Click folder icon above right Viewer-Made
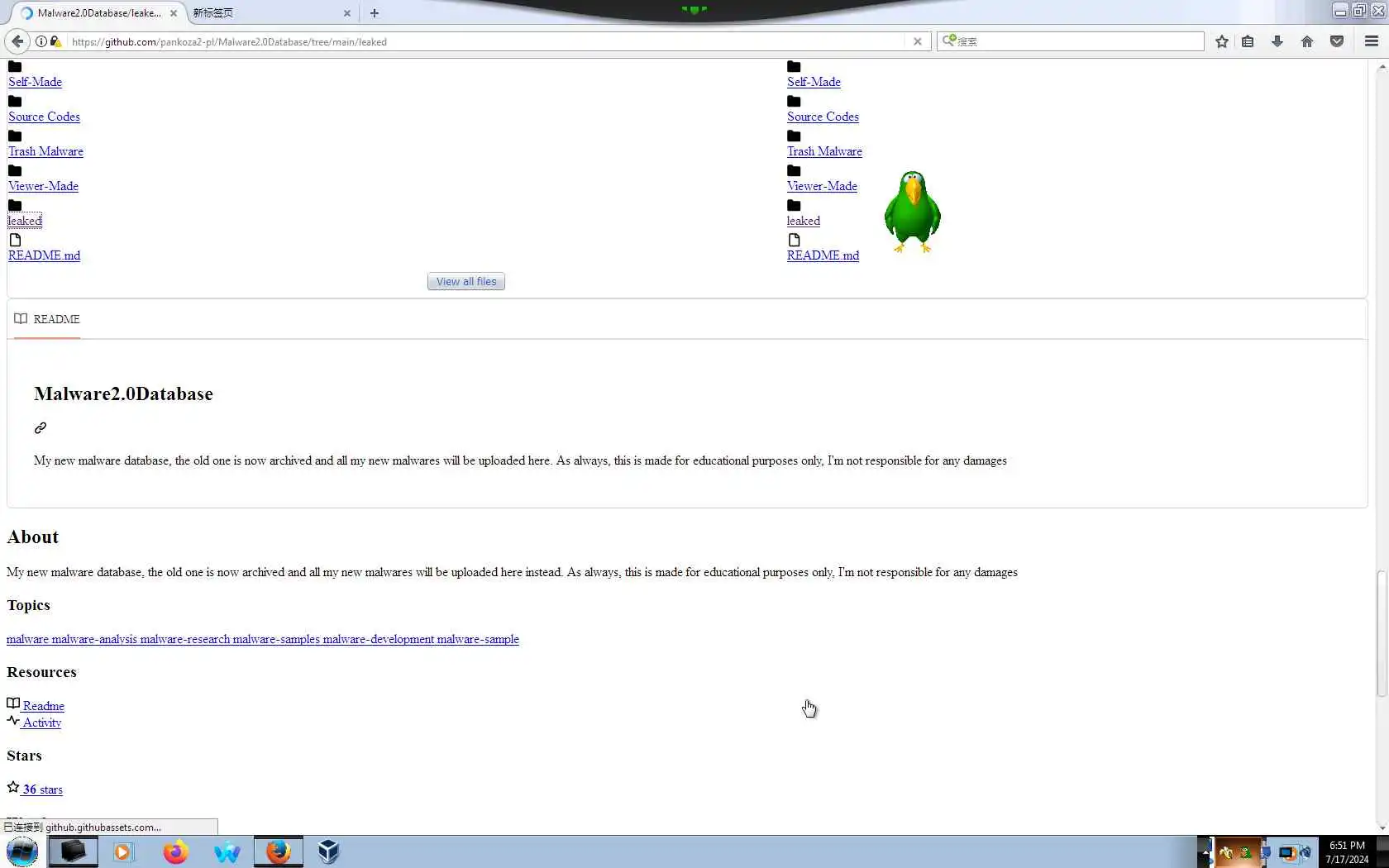Viewport: 1389px width, 868px height. pos(794,171)
